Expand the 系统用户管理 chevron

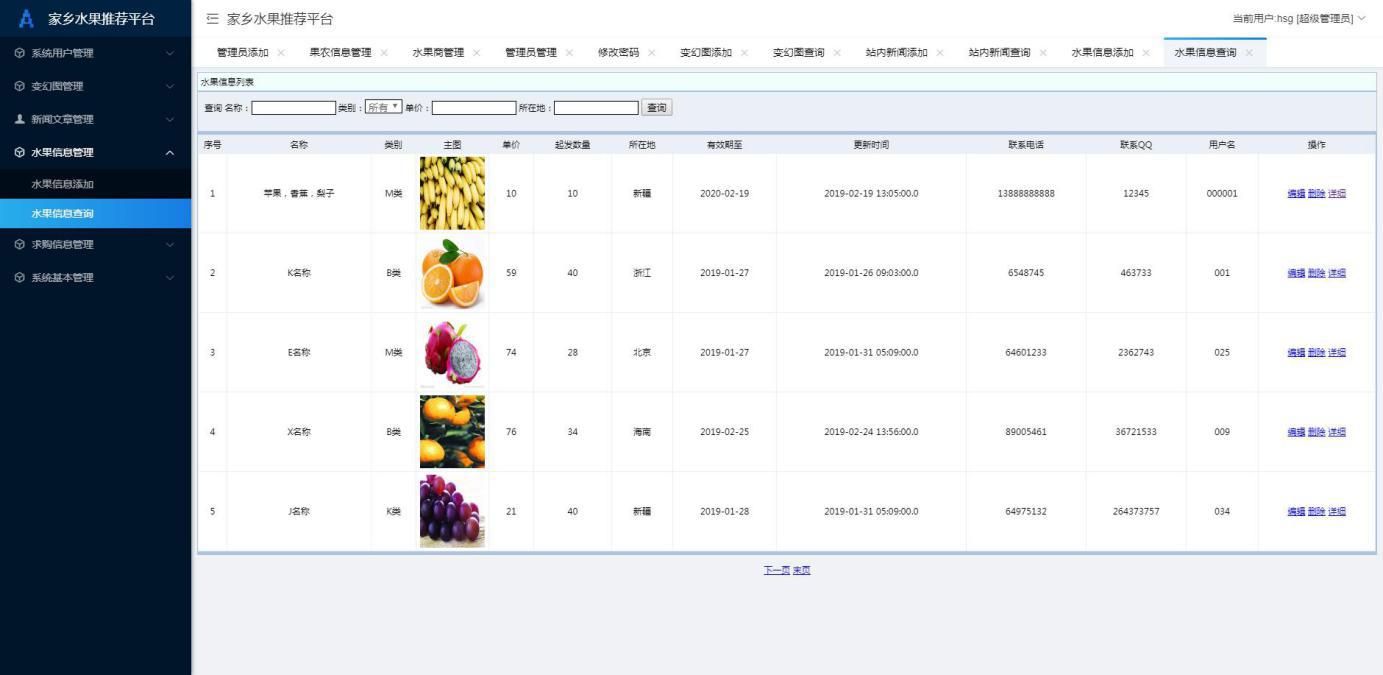coord(170,53)
